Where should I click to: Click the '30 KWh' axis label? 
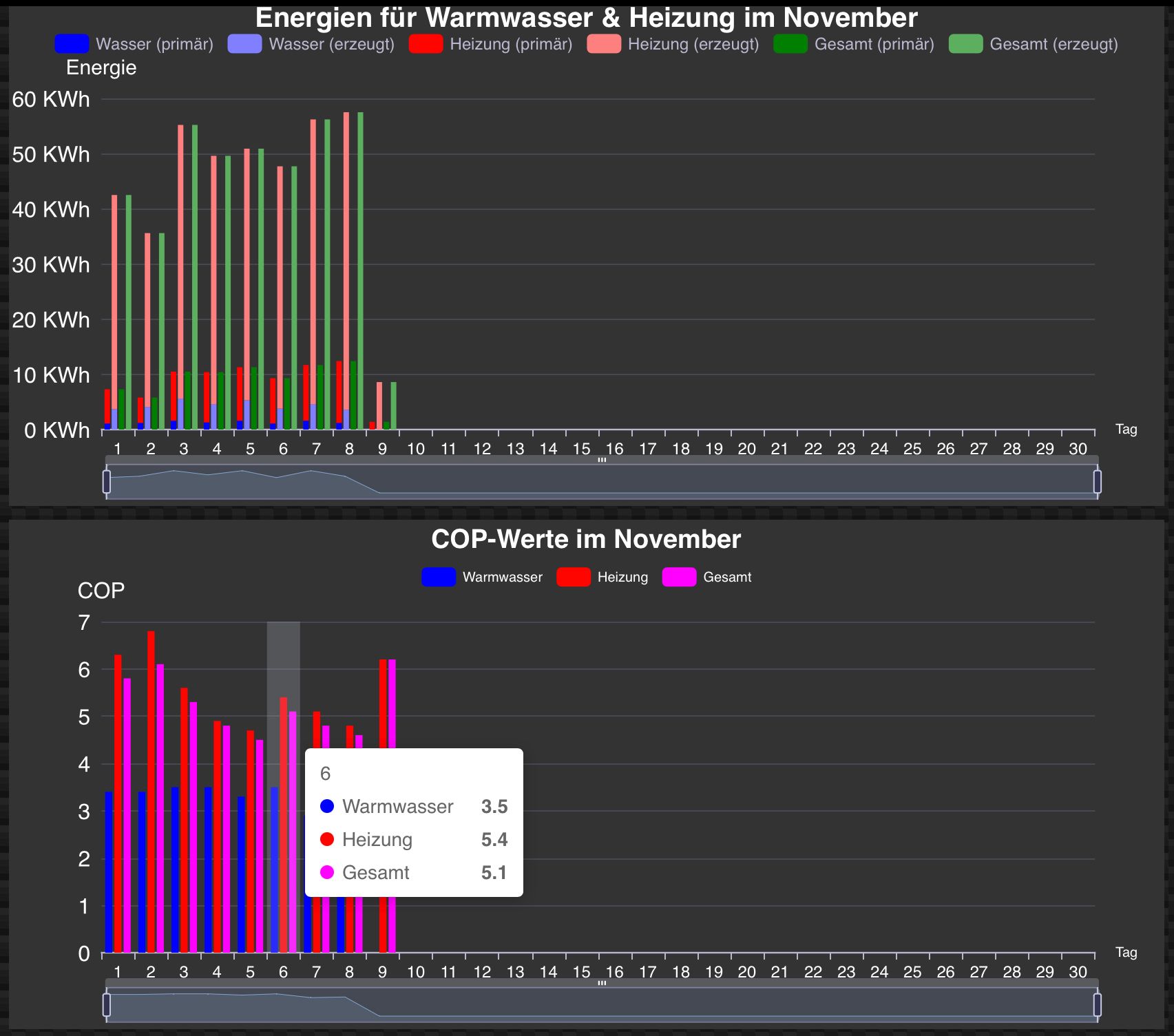click(51, 264)
